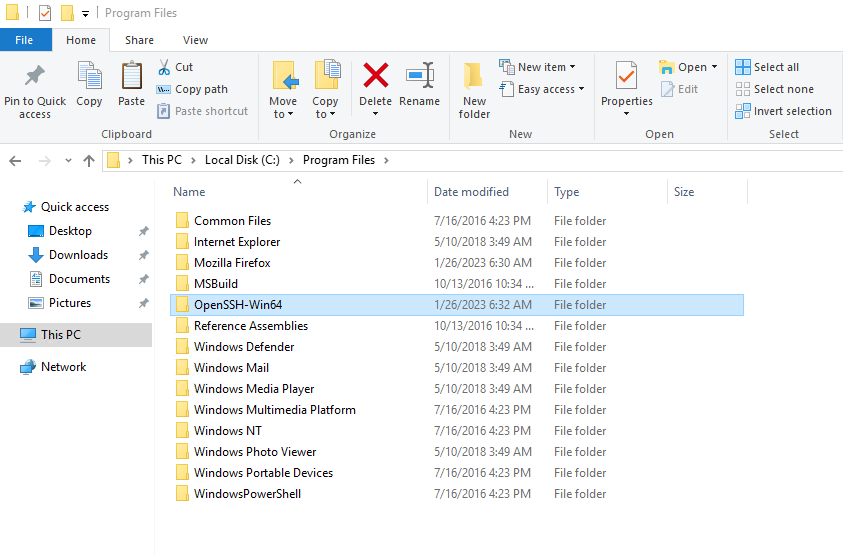Click the Paste clipboard icon
843x555 pixels.
point(132,75)
